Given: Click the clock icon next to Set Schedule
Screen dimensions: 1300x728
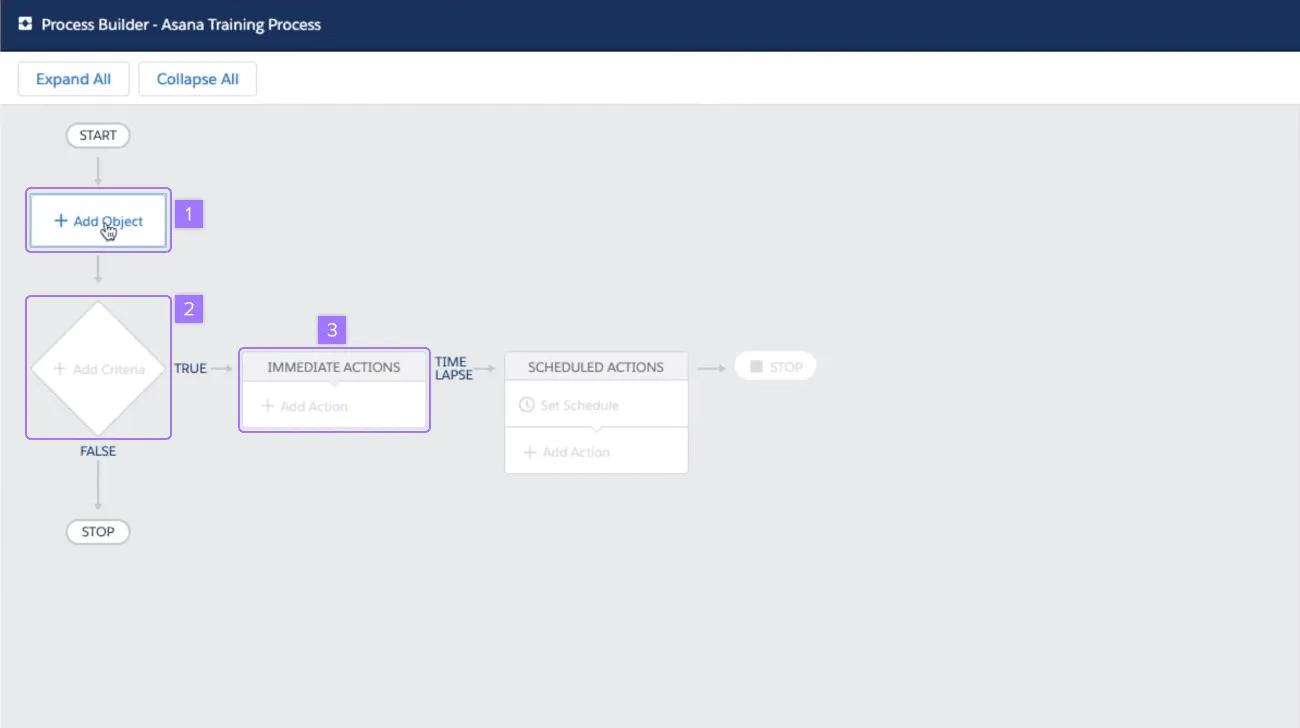Looking at the screenshot, I should click(x=526, y=404).
